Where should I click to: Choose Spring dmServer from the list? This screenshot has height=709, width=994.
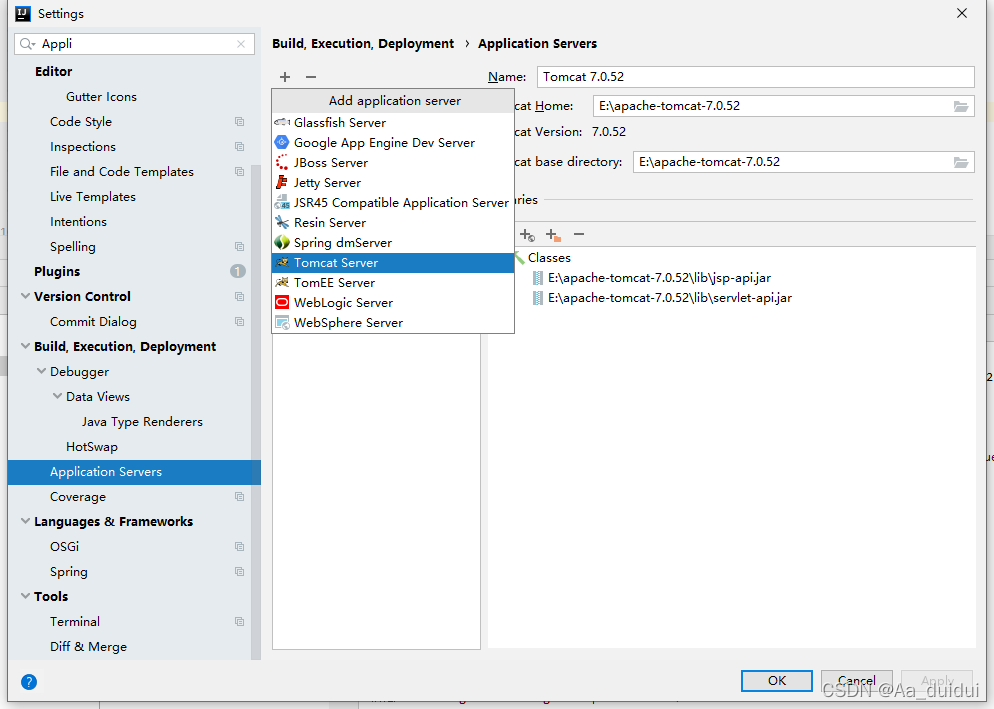click(393, 243)
